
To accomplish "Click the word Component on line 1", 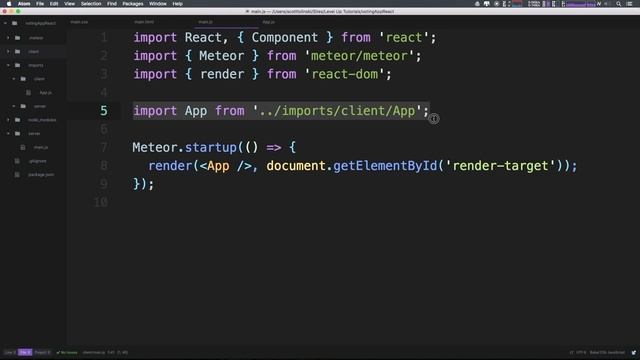I will 284,38.
